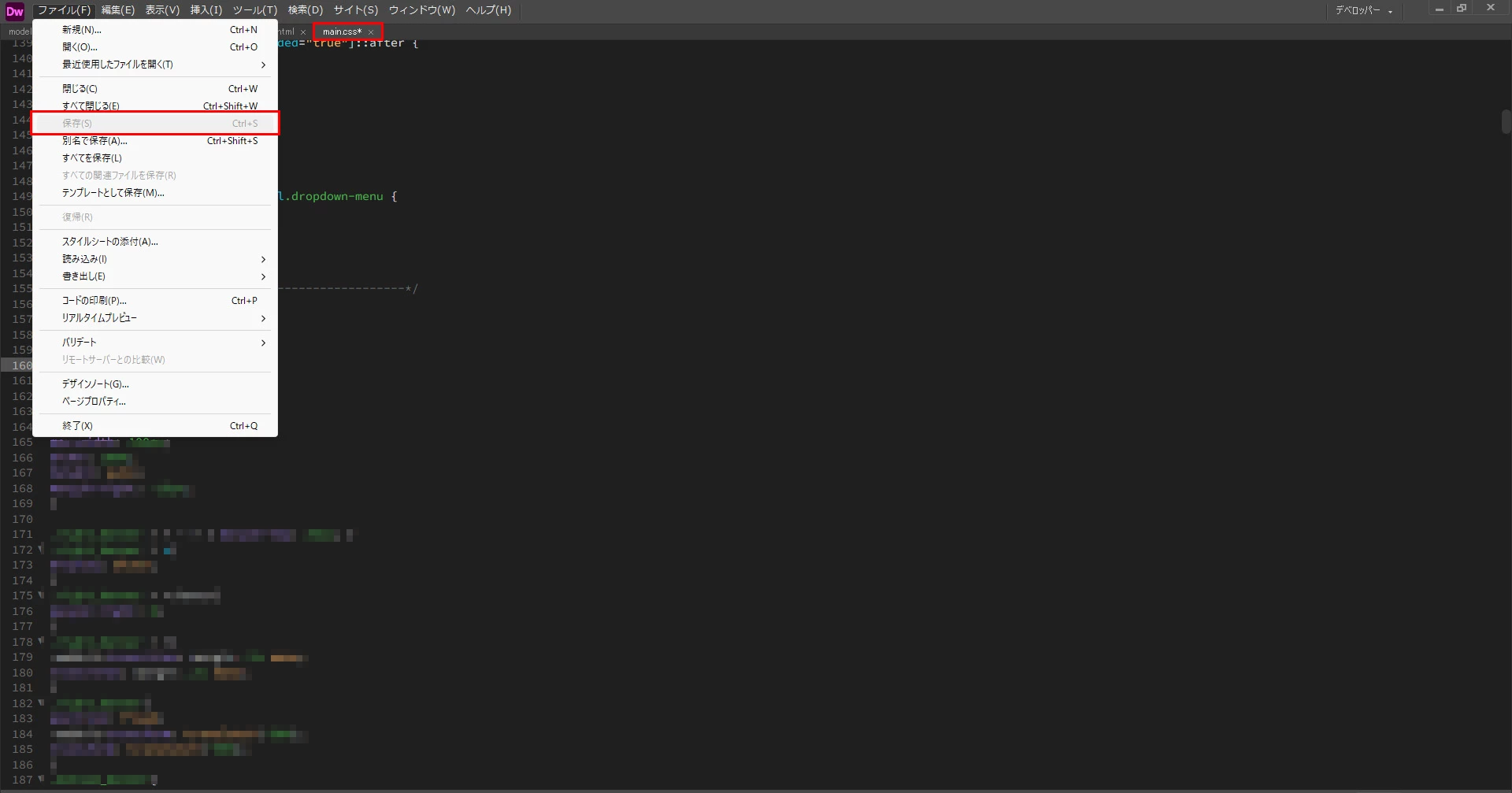Select すべて閉じる(E) menu entry

155,106
